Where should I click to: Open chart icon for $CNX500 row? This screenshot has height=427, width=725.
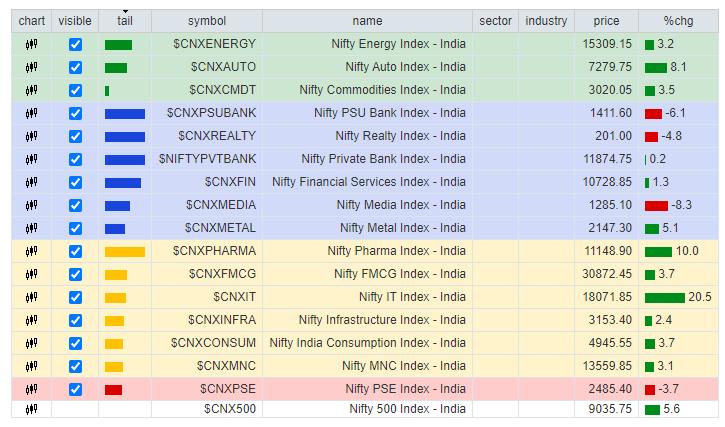click(31, 409)
